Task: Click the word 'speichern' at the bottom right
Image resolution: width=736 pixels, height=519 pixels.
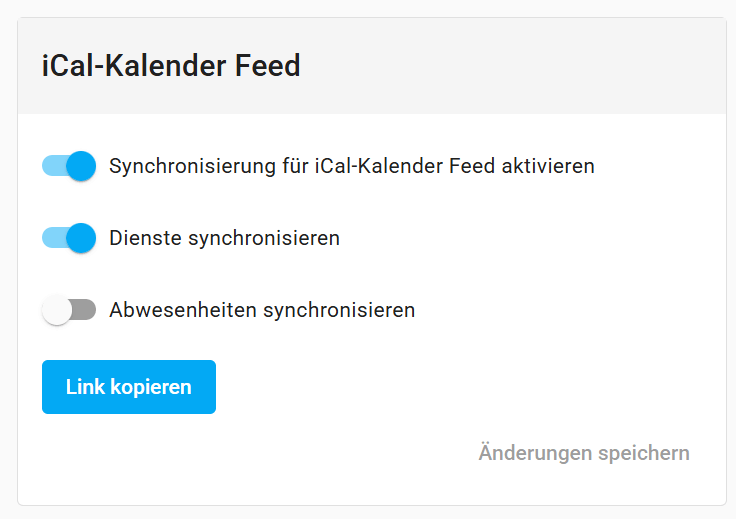Action: 644,453
